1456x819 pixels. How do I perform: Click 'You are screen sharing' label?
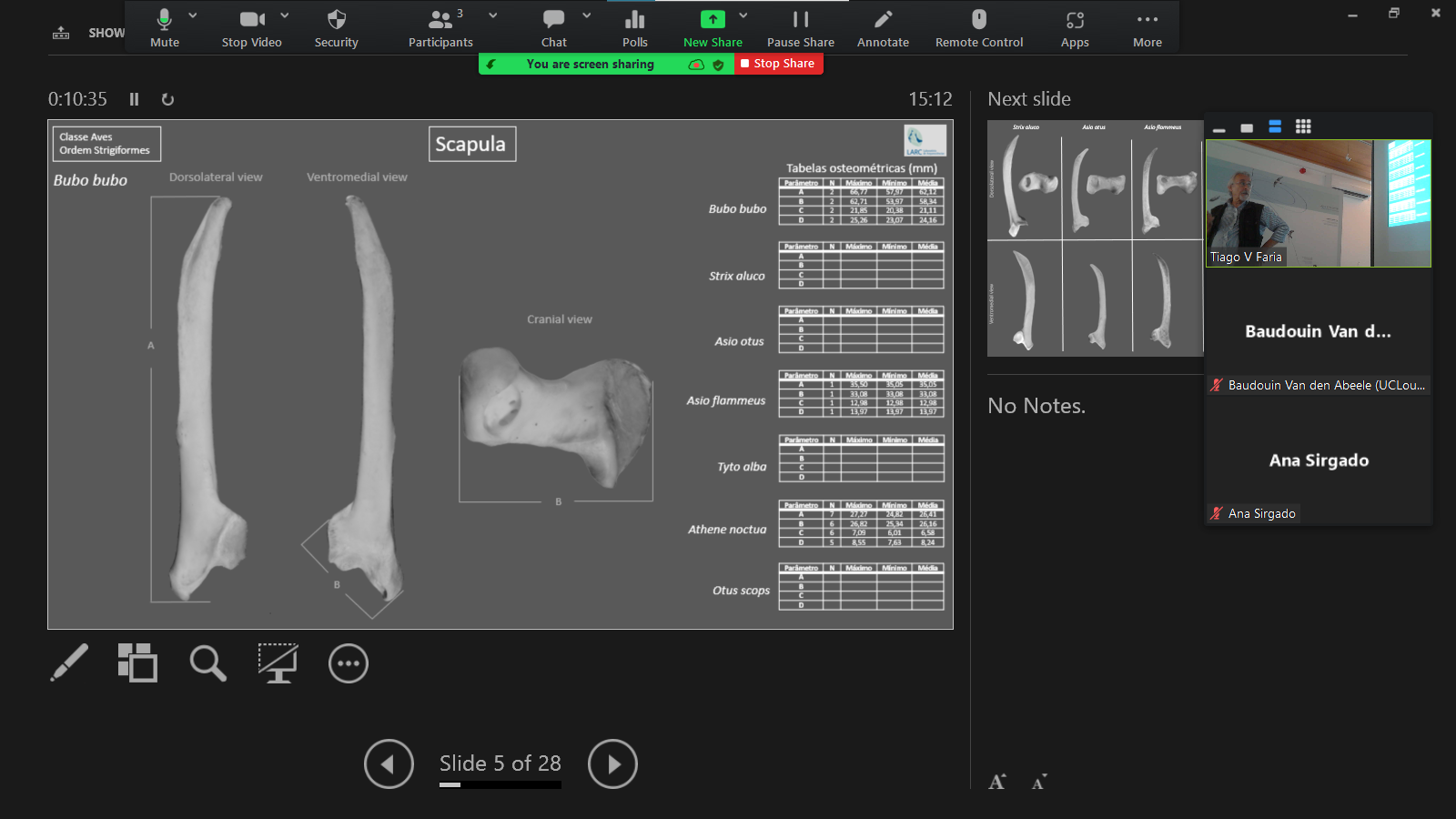point(590,64)
